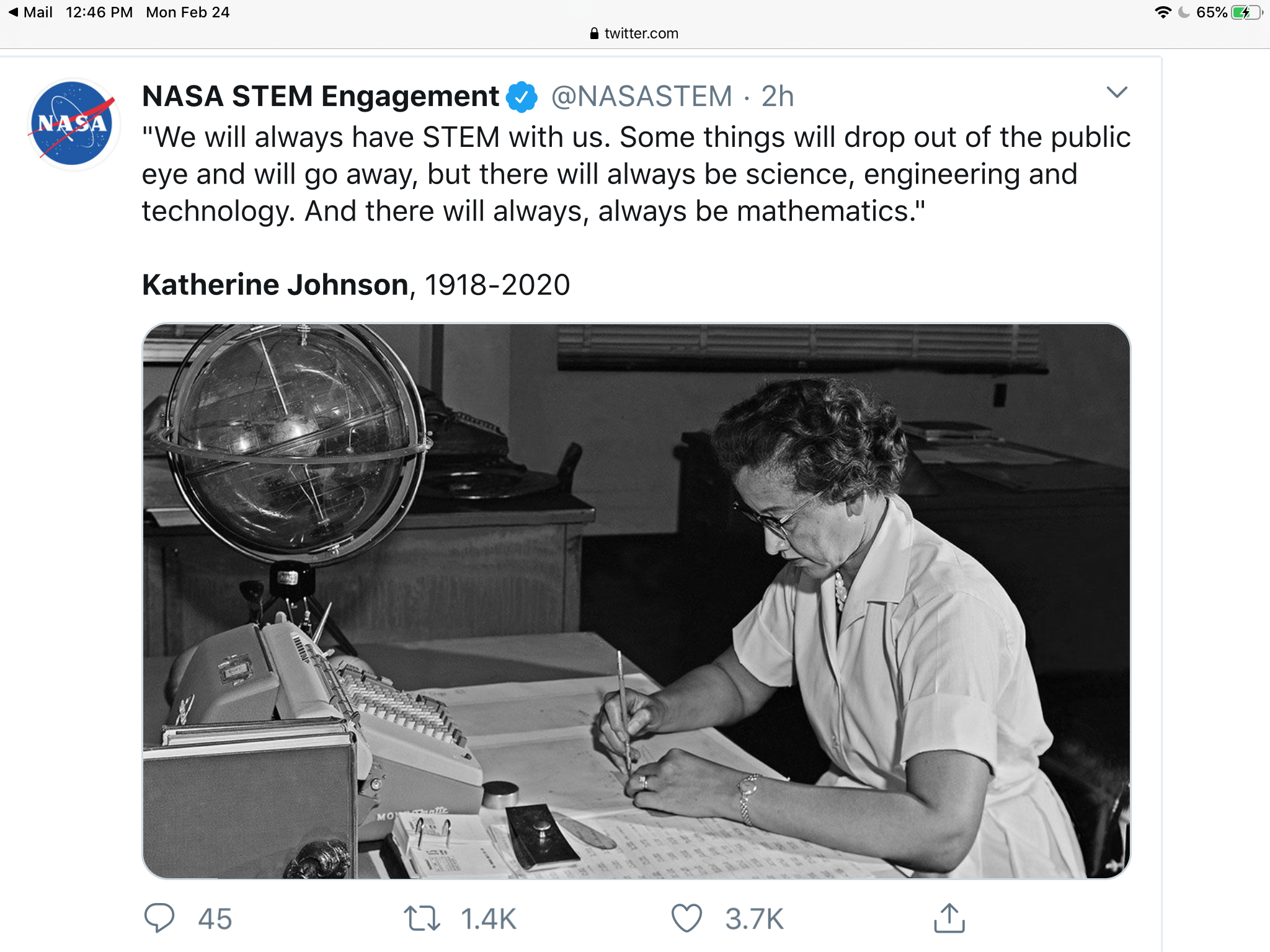Tap the Do Not Disturb moon icon
Viewport: 1270px width, 952px height.
(x=1183, y=12)
